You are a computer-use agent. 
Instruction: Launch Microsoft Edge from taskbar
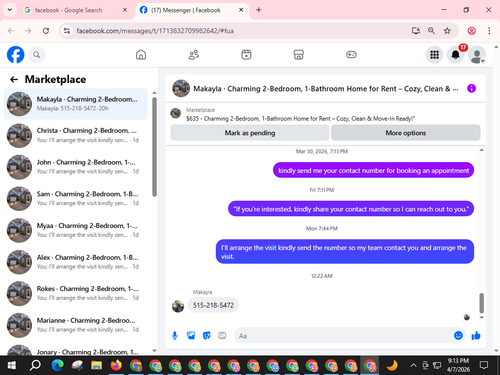(x=58, y=366)
